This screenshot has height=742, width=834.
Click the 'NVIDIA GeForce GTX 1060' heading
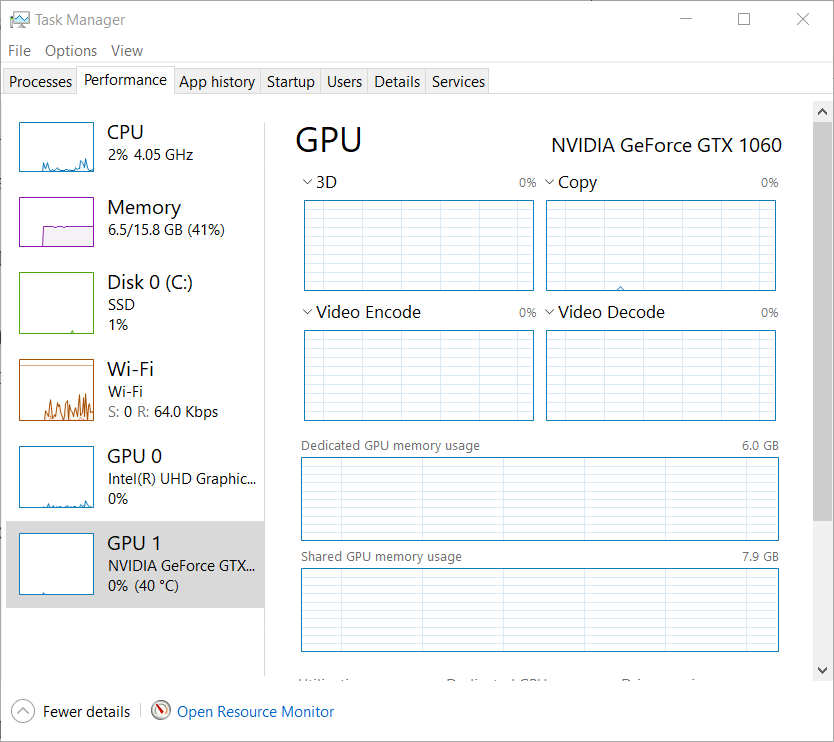tap(666, 145)
